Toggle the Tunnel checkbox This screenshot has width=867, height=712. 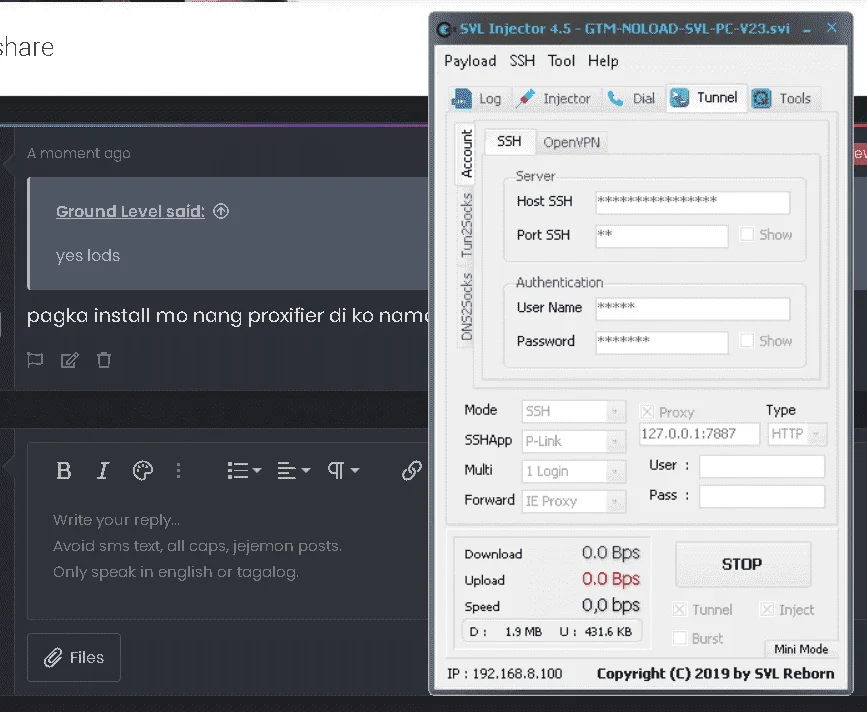click(x=679, y=609)
